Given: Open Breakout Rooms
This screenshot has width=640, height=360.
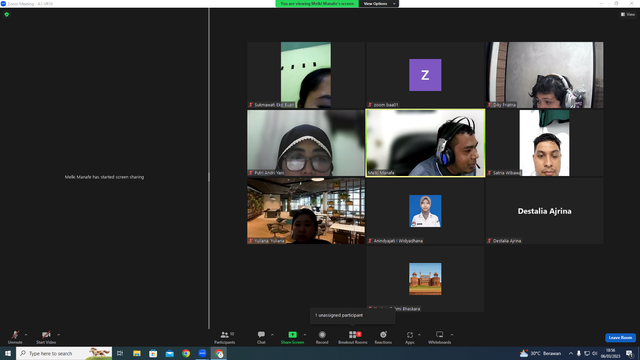Looking at the screenshot, I should click(353, 337).
